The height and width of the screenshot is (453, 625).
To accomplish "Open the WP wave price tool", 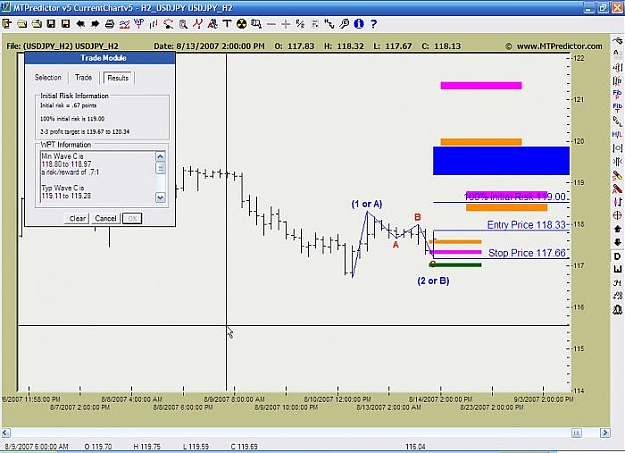I will (139, 24).
